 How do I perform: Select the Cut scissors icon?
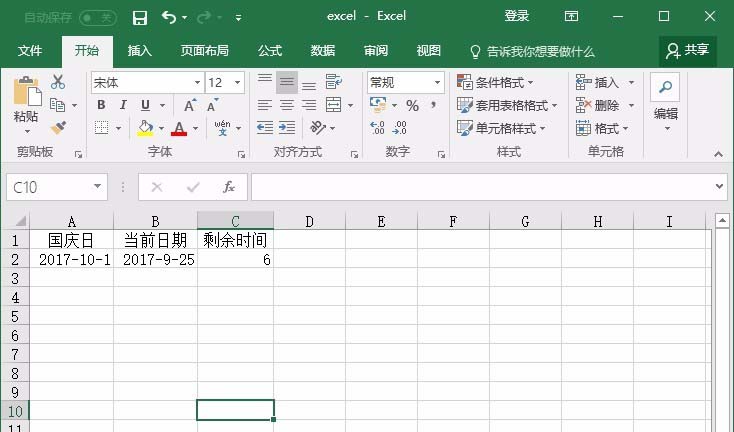pyautogui.click(x=58, y=82)
